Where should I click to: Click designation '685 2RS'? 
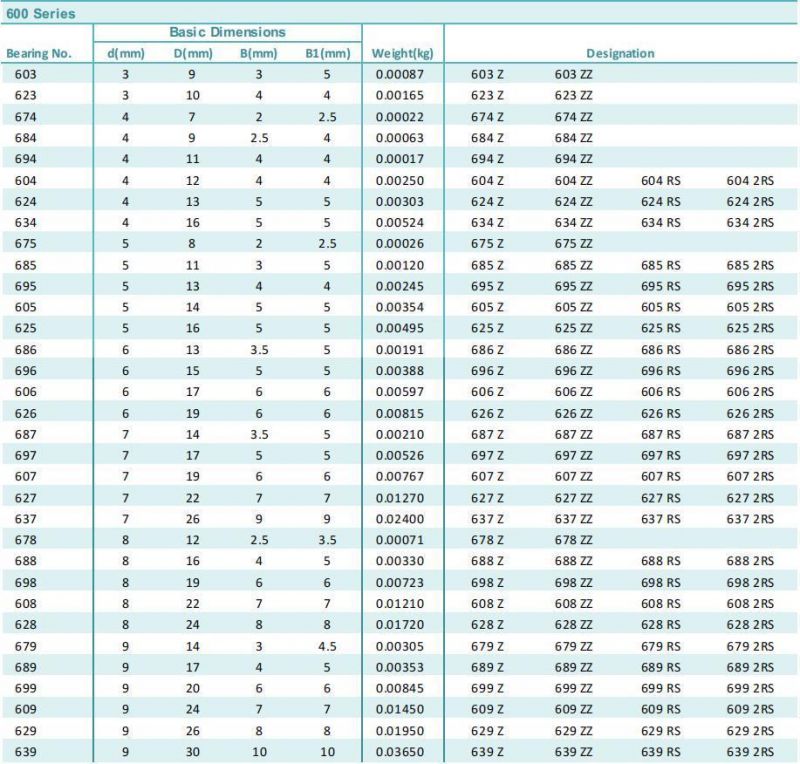(750, 265)
